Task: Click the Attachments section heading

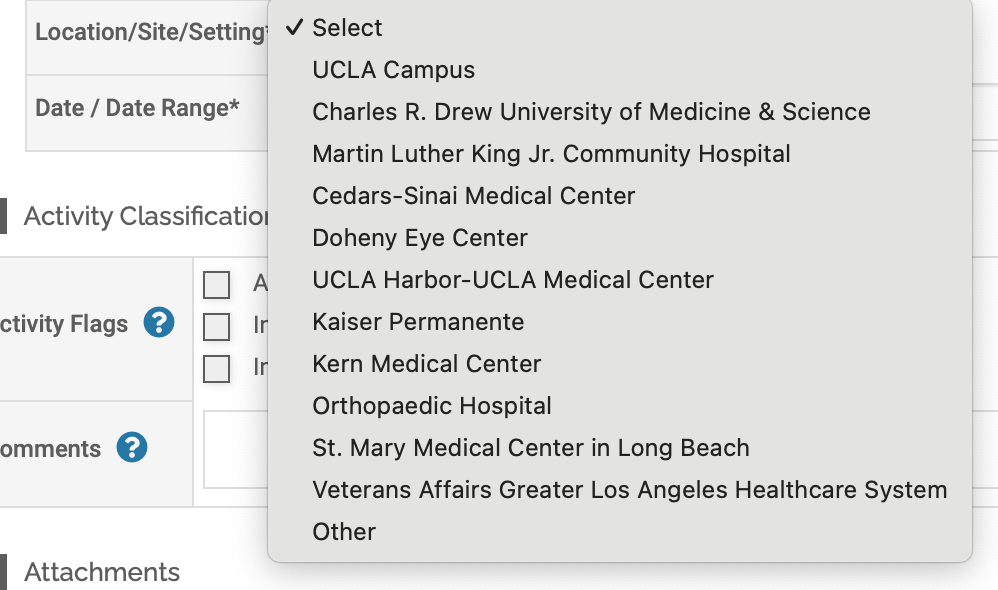Action: click(x=102, y=572)
